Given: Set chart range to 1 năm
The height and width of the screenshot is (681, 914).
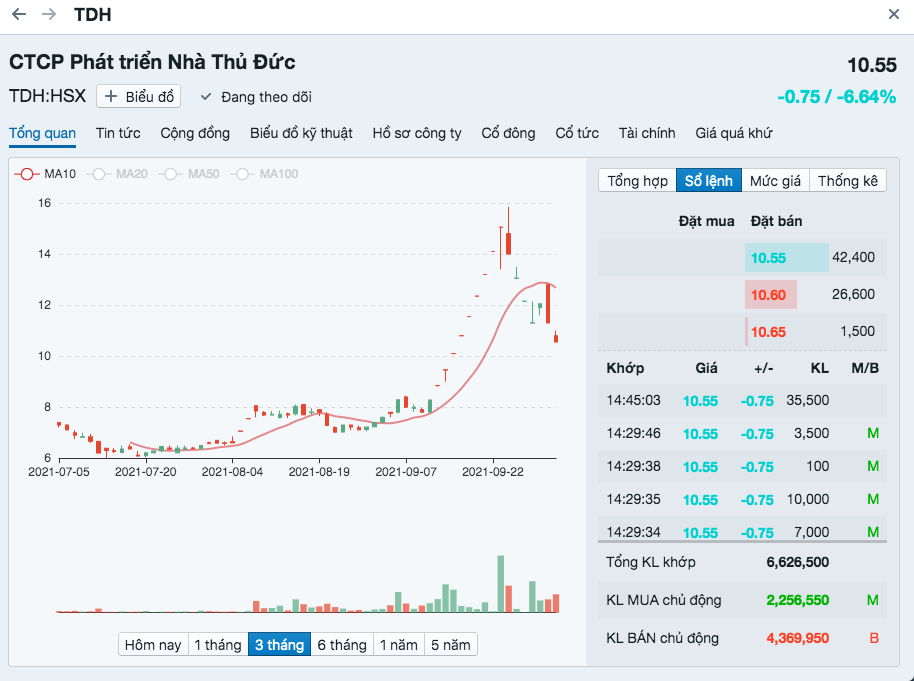Looking at the screenshot, I should pos(399,644).
